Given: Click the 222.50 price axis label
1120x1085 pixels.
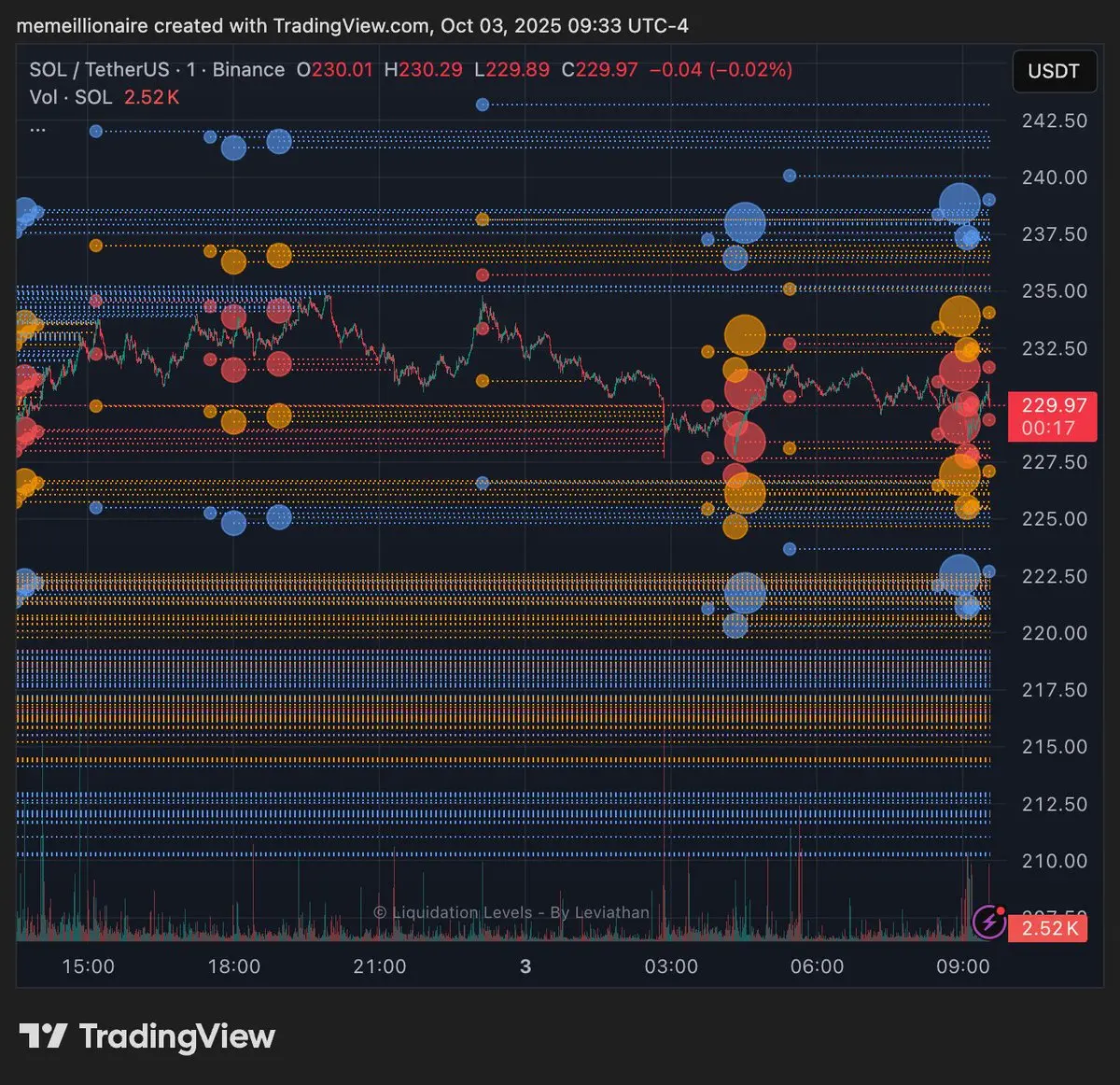Looking at the screenshot, I should pos(1055,576).
